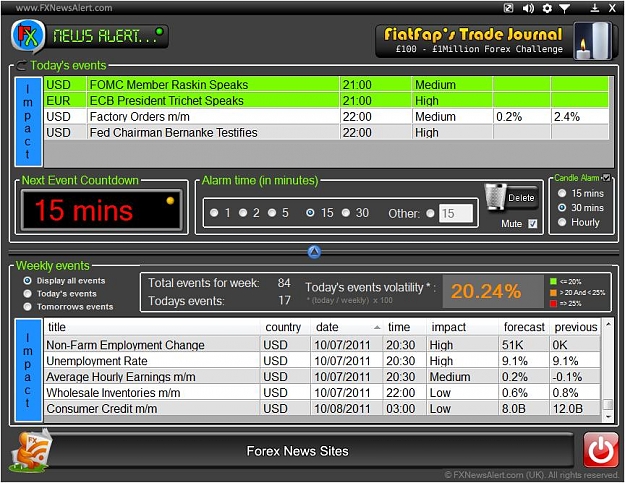Open the candle journal image
The height and width of the screenshot is (483, 625).
click(593, 41)
